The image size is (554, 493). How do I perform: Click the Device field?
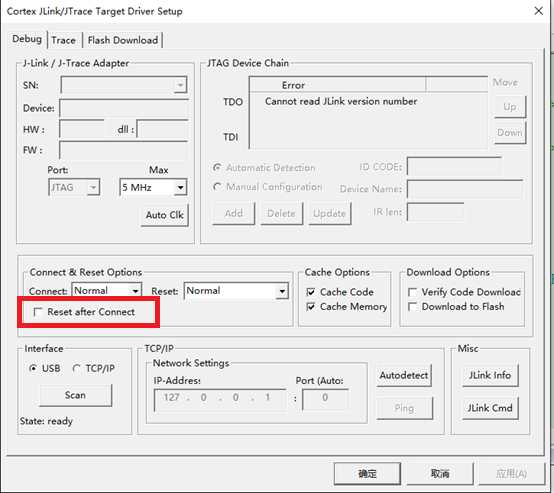pos(124,108)
